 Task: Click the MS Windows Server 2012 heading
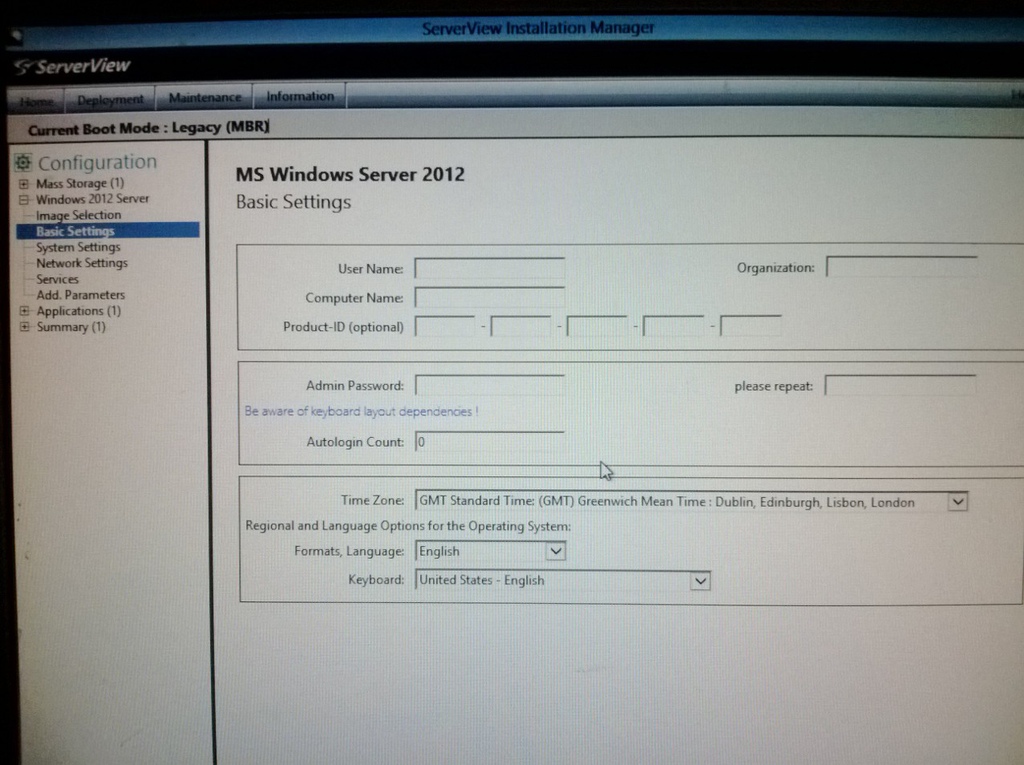(350, 174)
